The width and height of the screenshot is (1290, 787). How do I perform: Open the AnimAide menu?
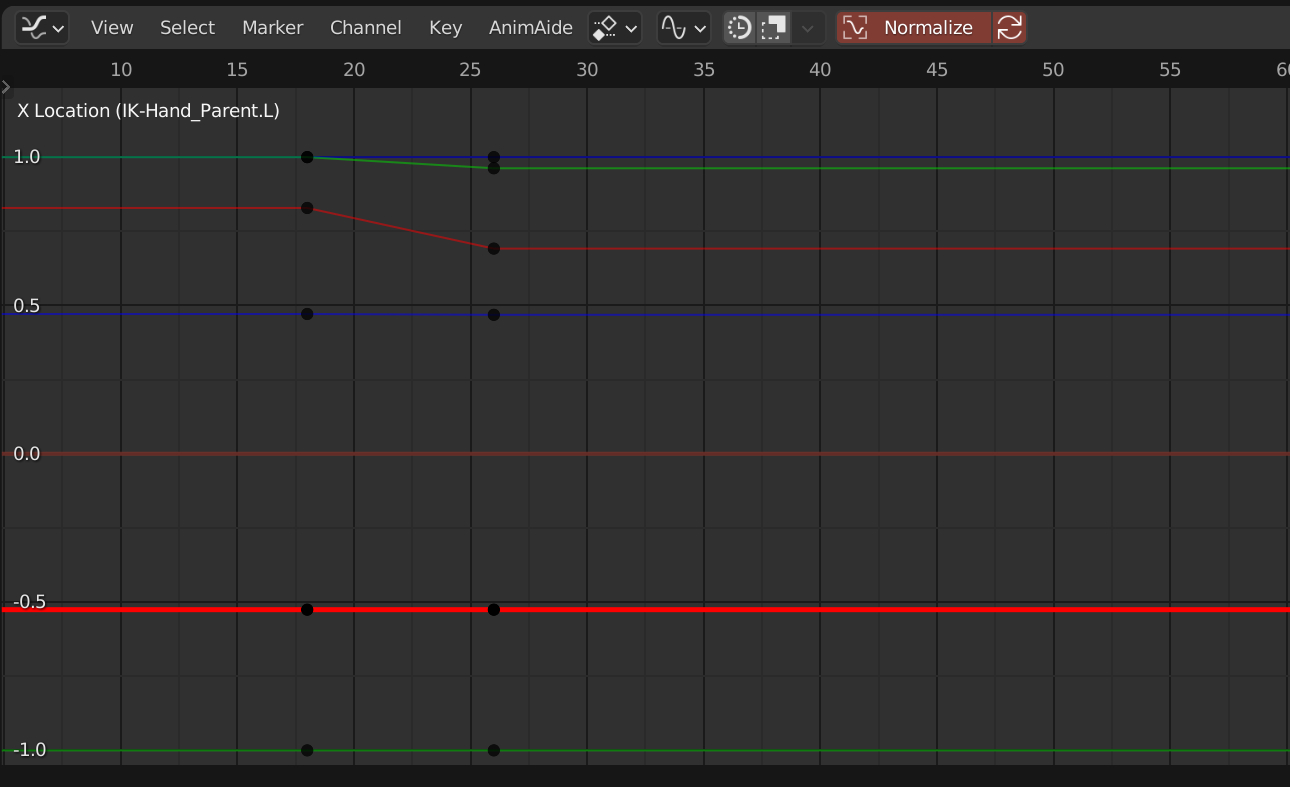pos(531,28)
